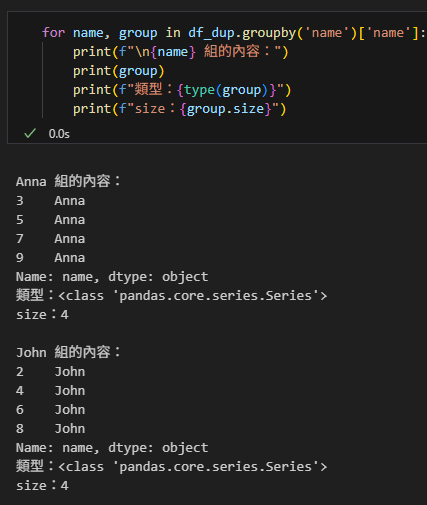Click 'size：4' in the Anna output
This screenshot has height=505, width=427.
pos(42,315)
